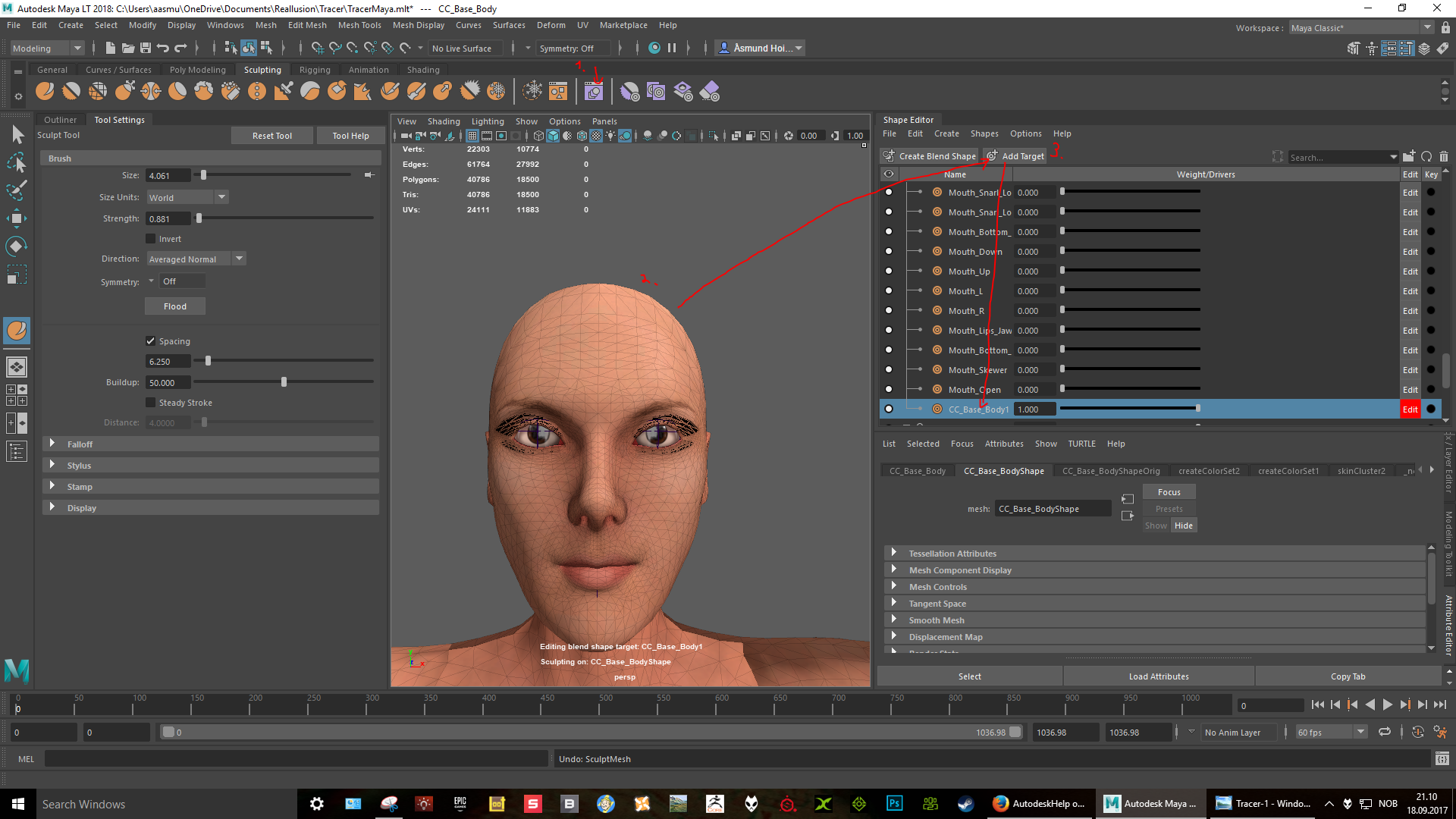Screen dimensions: 1456x819
Task: Adjust the Buildup slider
Action: (284, 382)
